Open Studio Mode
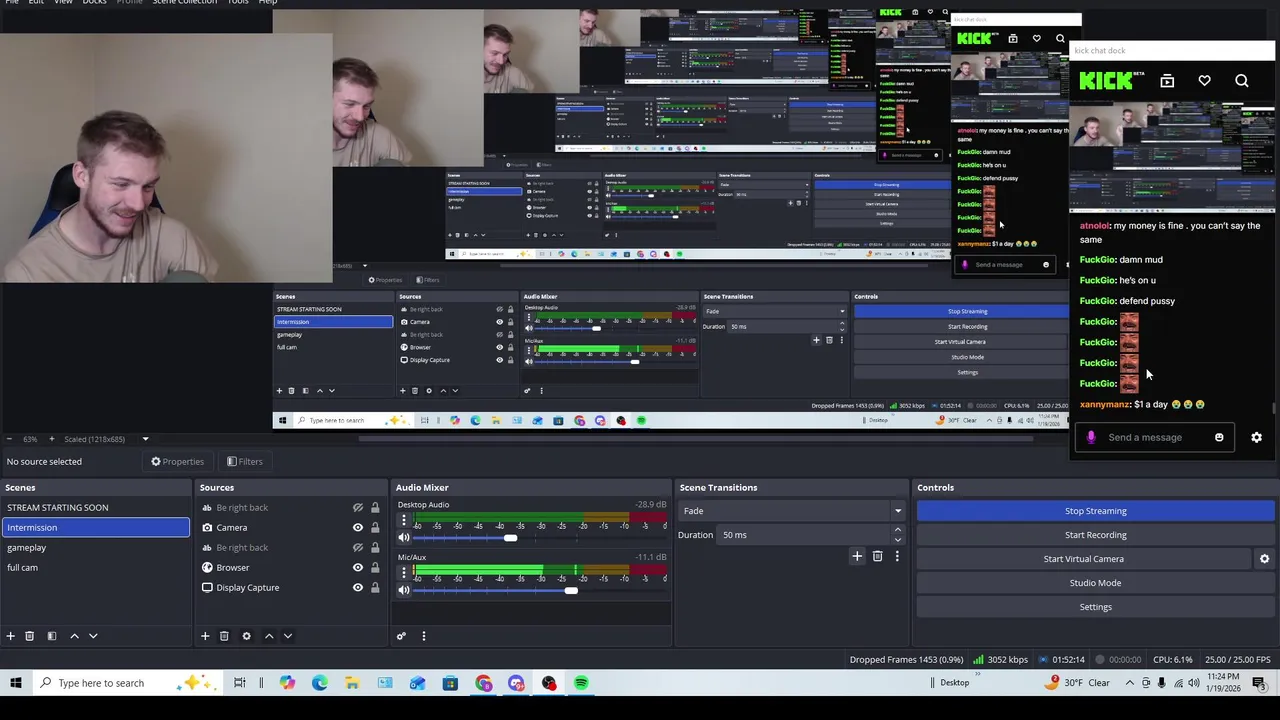Viewport: 1280px width, 720px height. click(1095, 583)
